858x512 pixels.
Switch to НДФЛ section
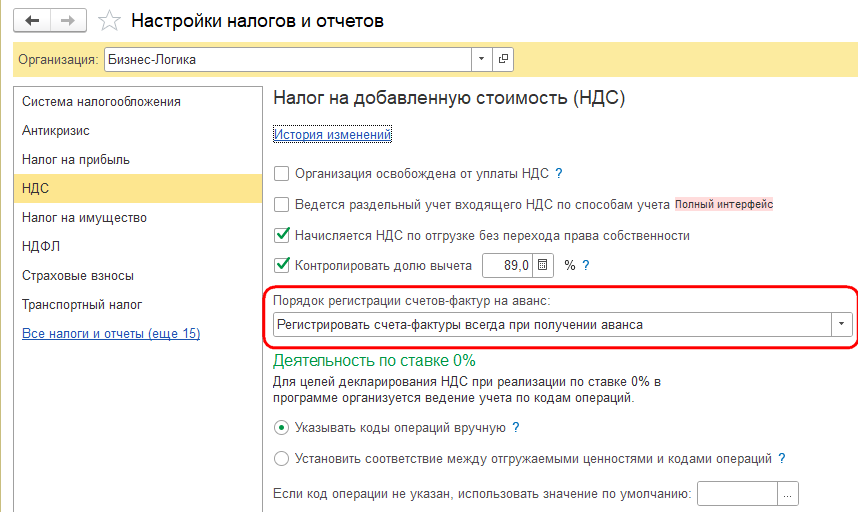[x=138, y=247]
